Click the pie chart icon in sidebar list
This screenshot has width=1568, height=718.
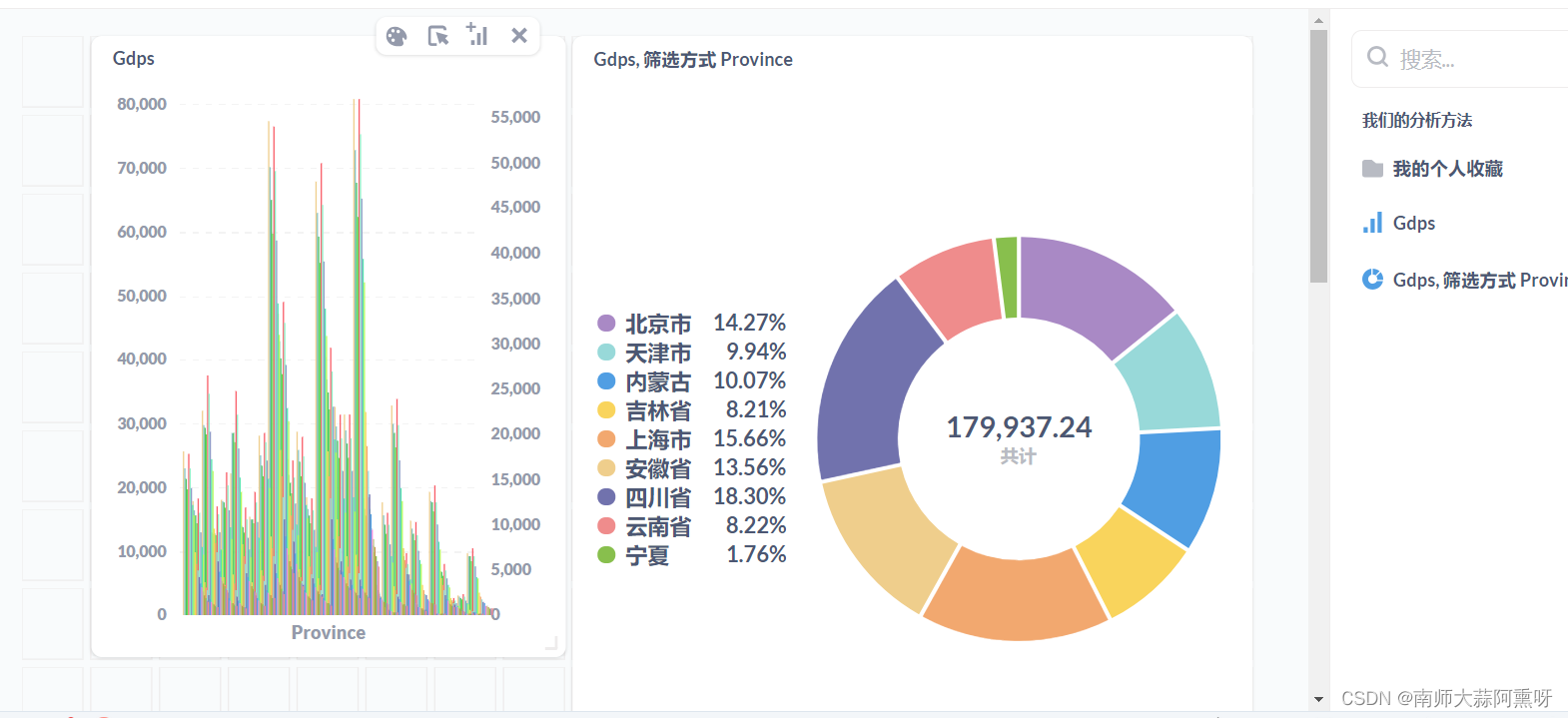pyautogui.click(x=1373, y=280)
